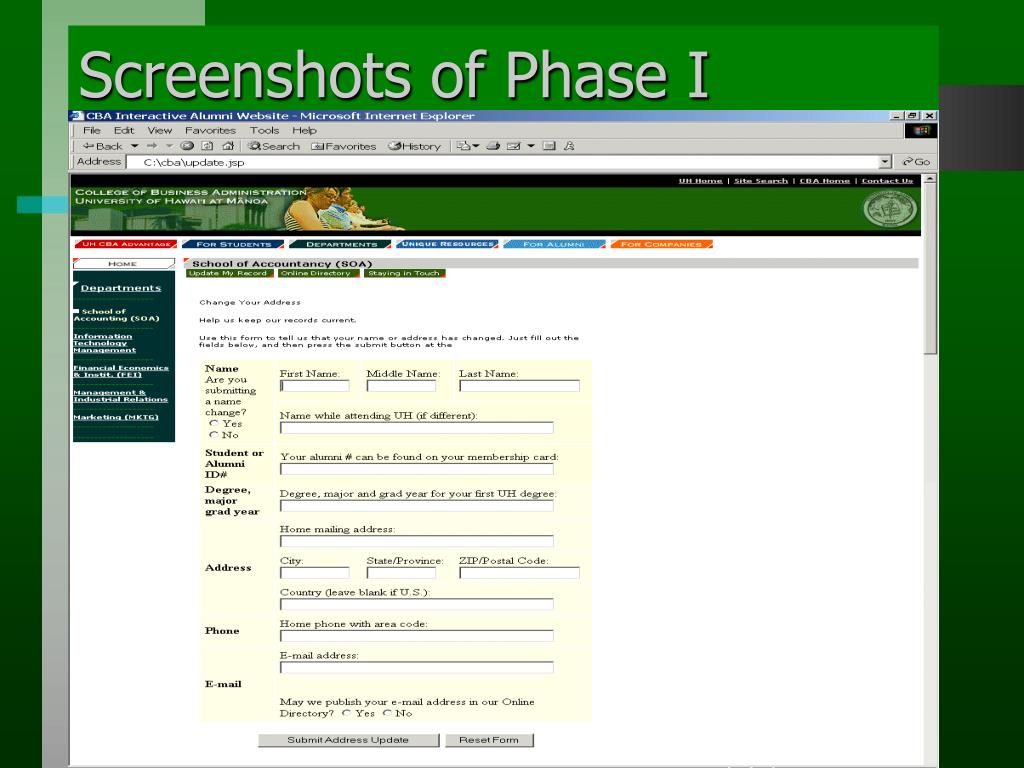Image resolution: width=1024 pixels, height=768 pixels.
Task: Click the Middle Name field
Action: tap(401, 386)
